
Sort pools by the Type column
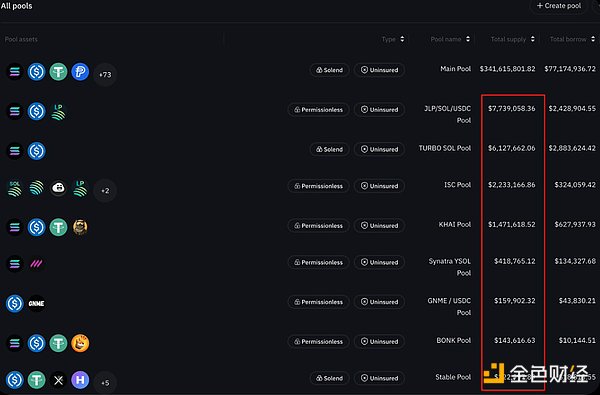(393, 39)
